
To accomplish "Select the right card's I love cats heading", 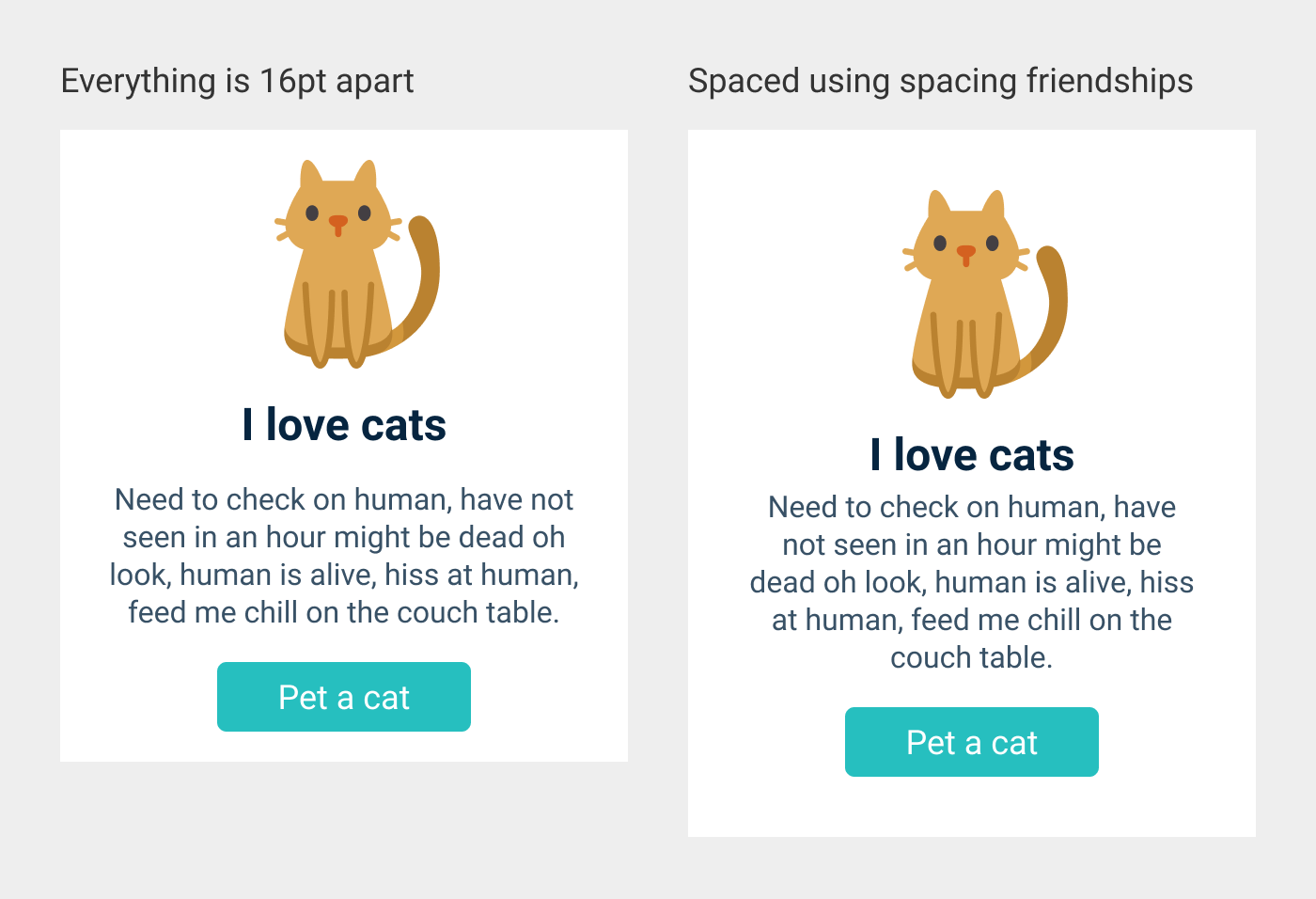I will (x=972, y=455).
